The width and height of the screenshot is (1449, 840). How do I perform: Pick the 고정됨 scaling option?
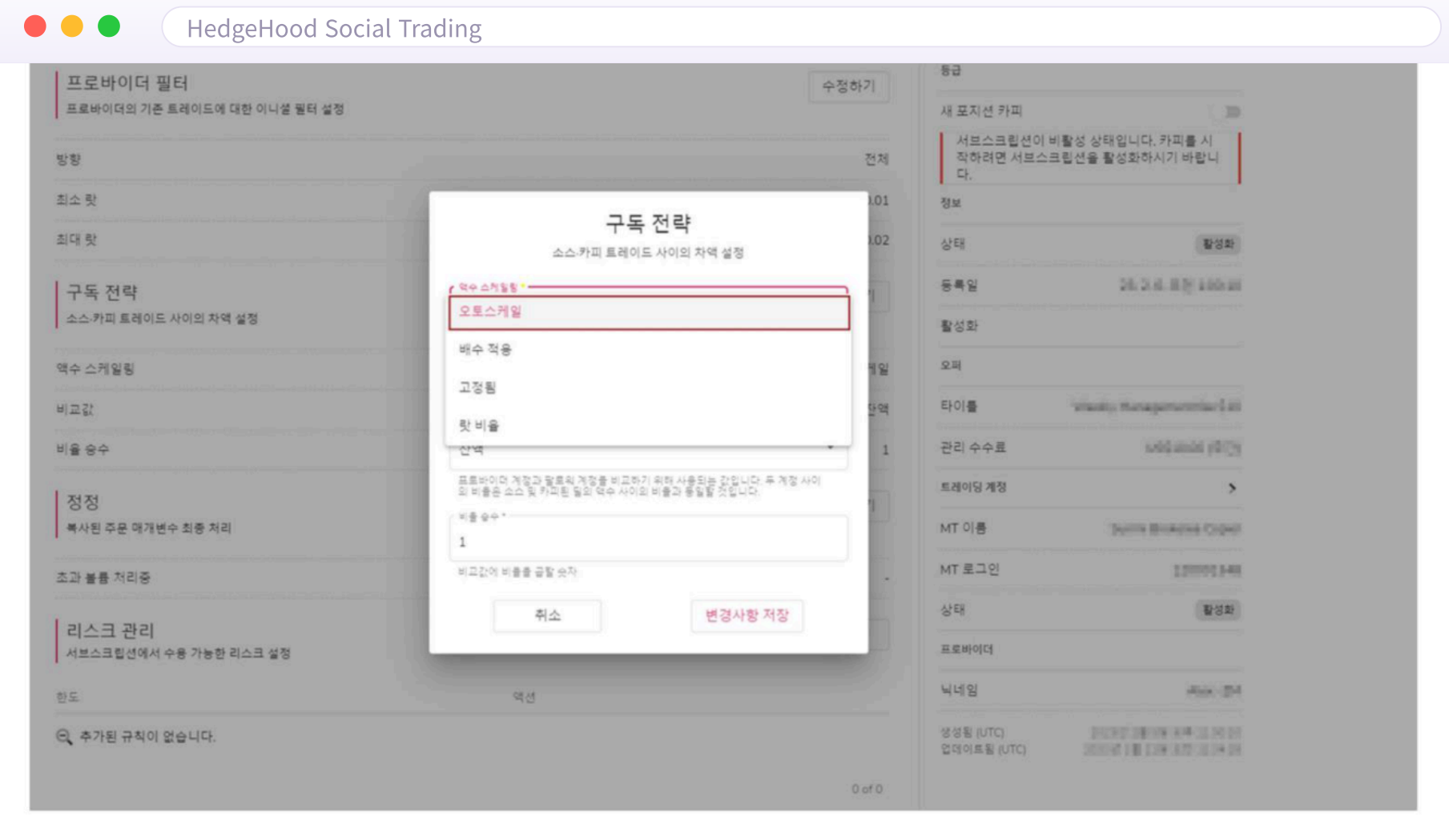tap(649, 388)
